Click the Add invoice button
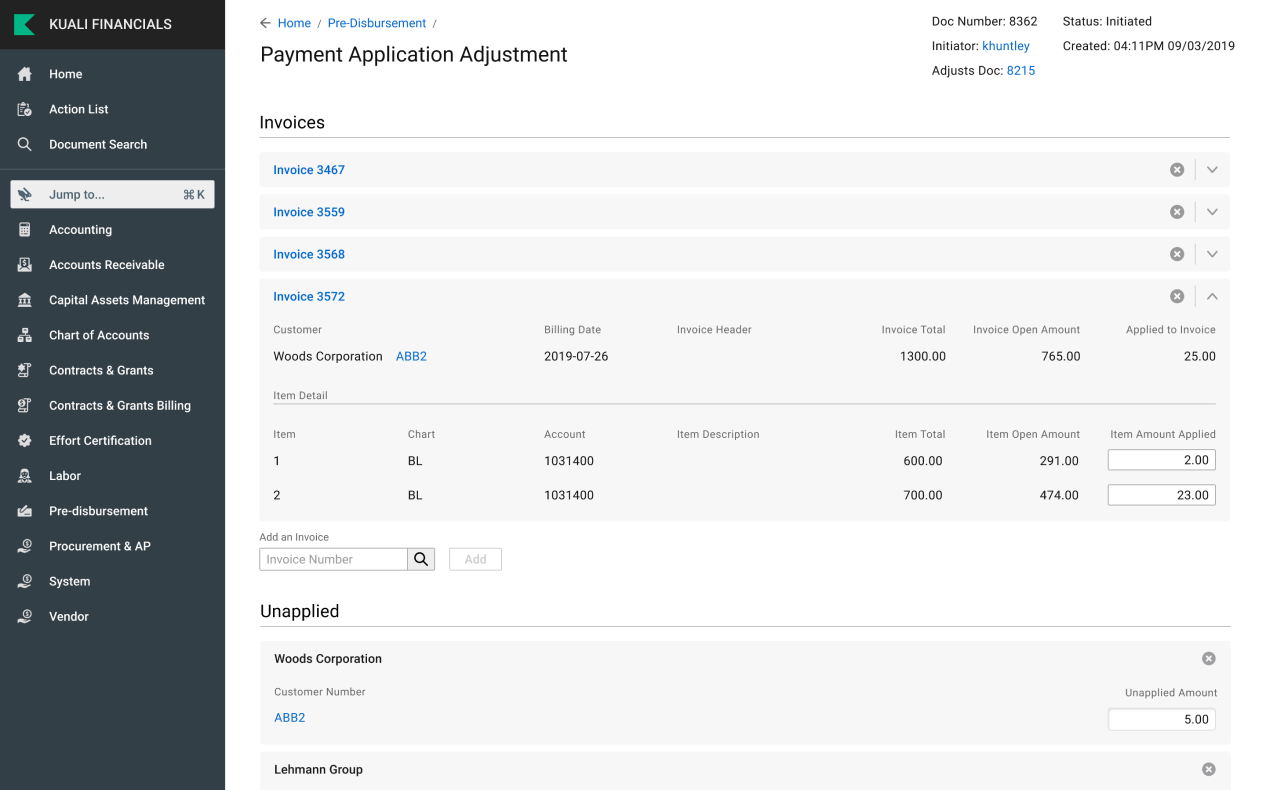This screenshot has width=1266, height=790. coord(475,559)
